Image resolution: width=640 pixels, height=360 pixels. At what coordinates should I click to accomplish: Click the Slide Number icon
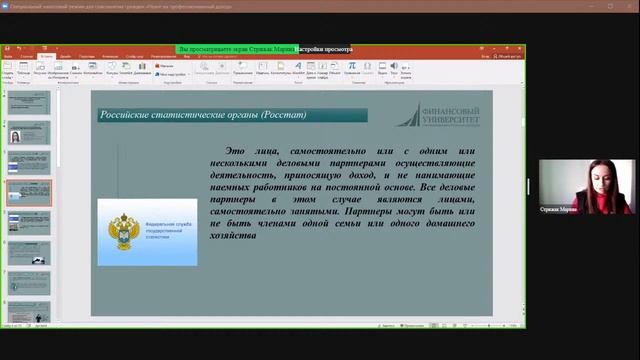(322, 70)
